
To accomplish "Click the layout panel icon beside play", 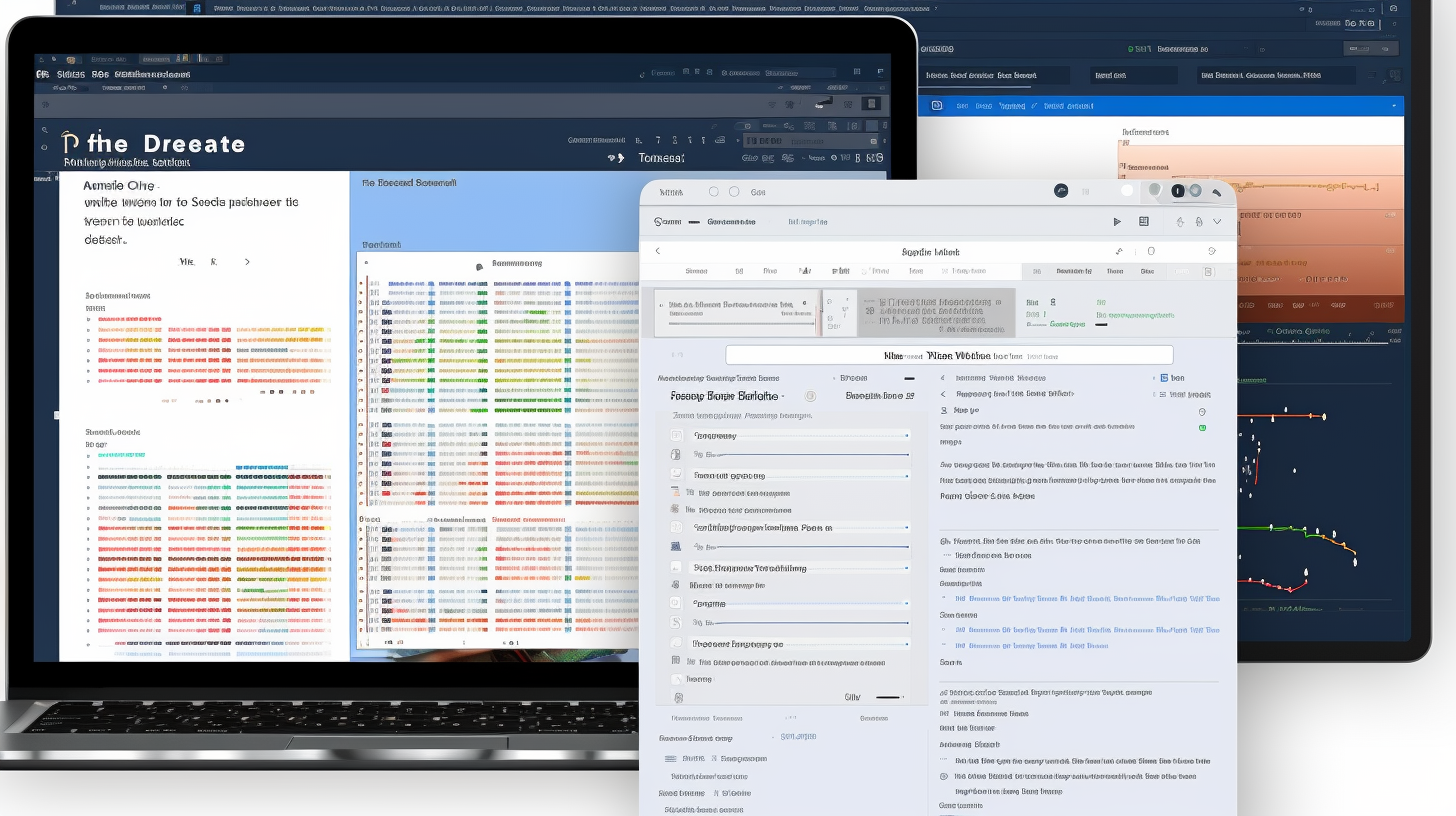I will pos(1144,222).
